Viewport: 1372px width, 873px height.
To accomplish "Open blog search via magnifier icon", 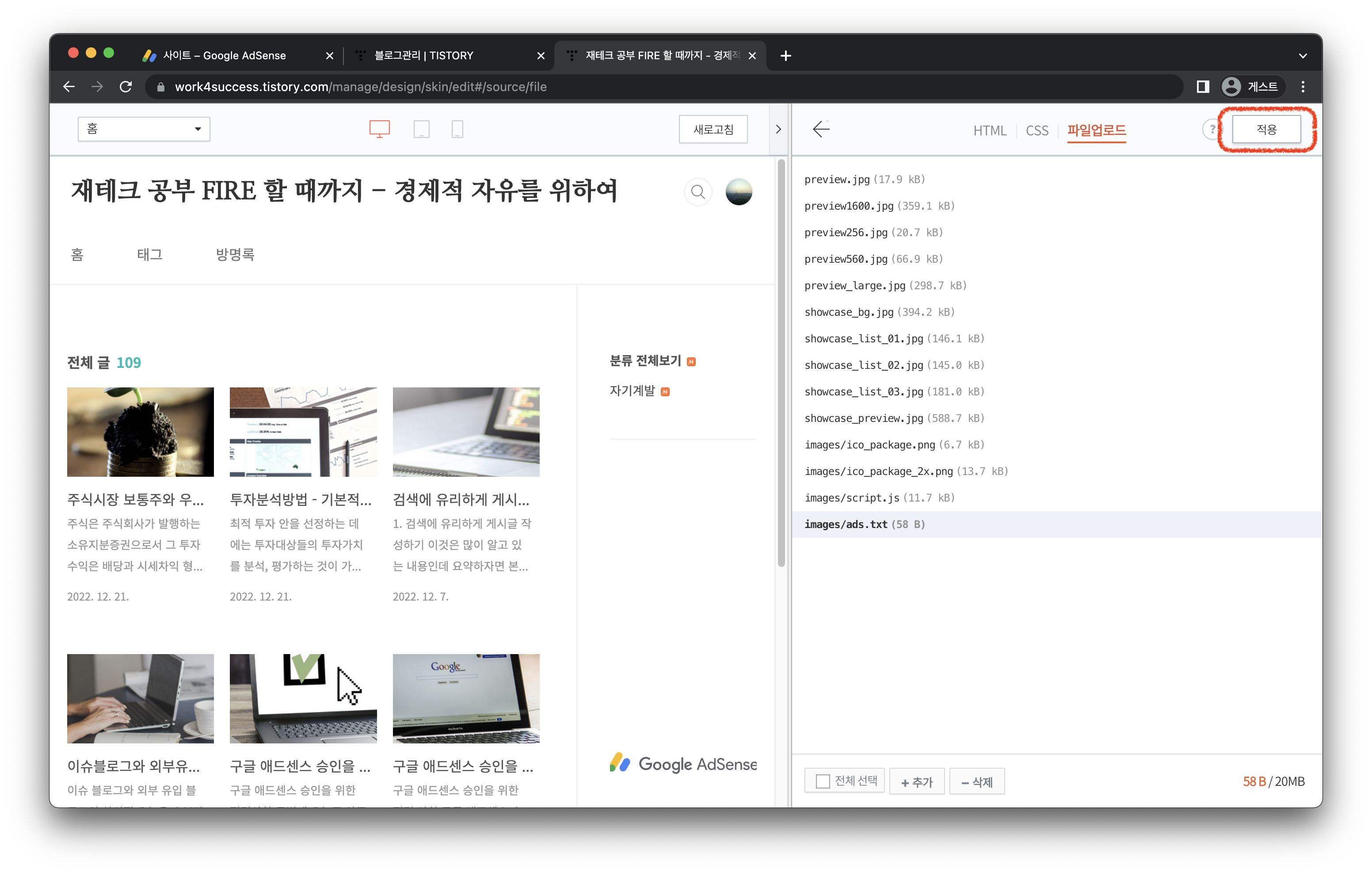I will click(x=697, y=191).
